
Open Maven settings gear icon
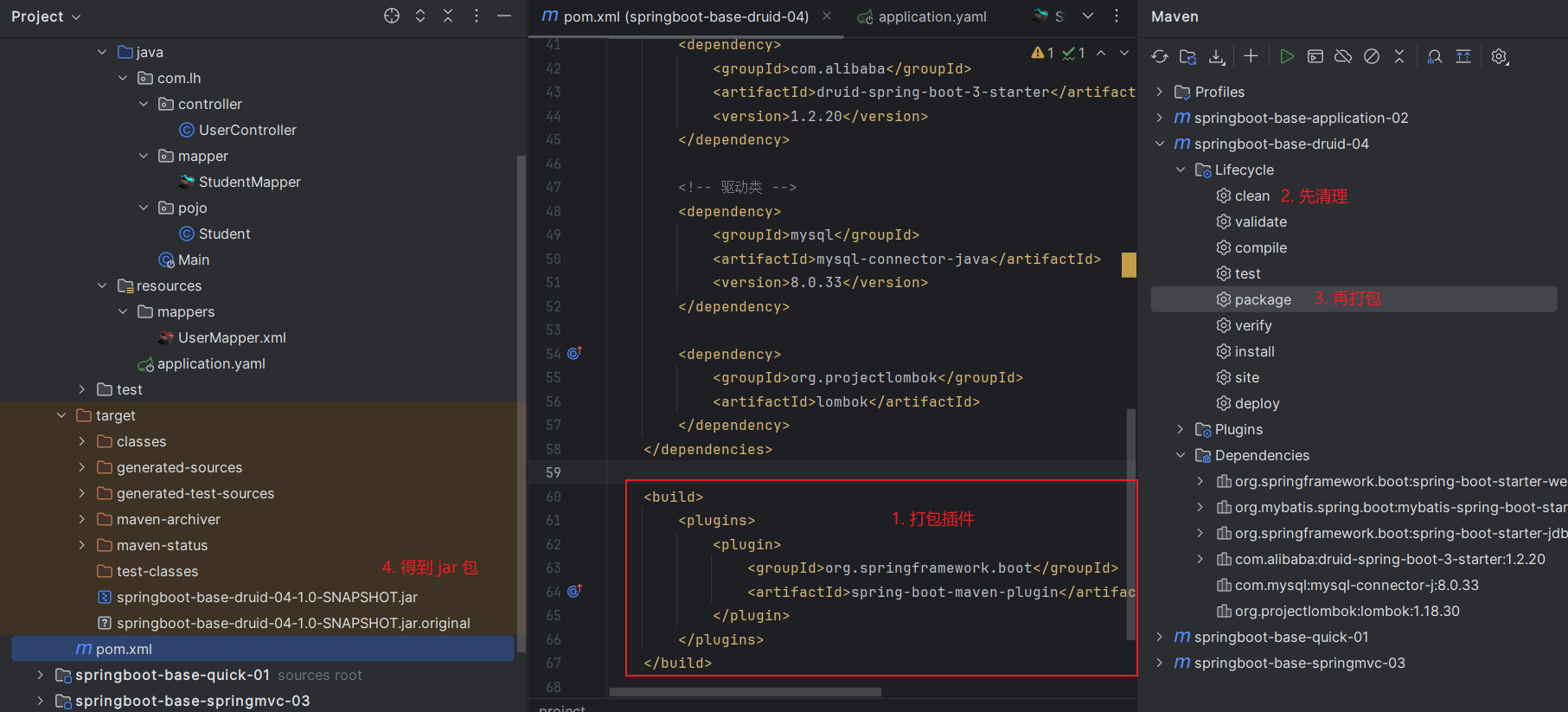[1500, 56]
